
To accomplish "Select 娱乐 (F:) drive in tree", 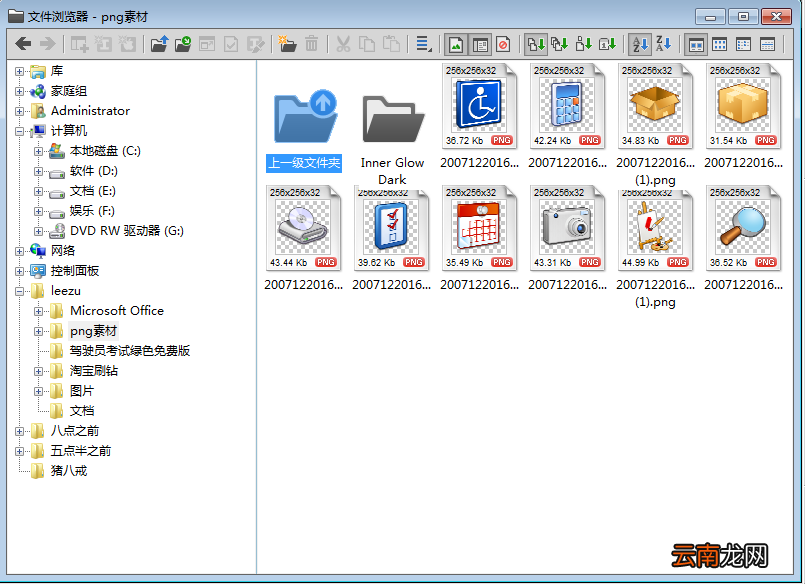I will click(x=92, y=211).
